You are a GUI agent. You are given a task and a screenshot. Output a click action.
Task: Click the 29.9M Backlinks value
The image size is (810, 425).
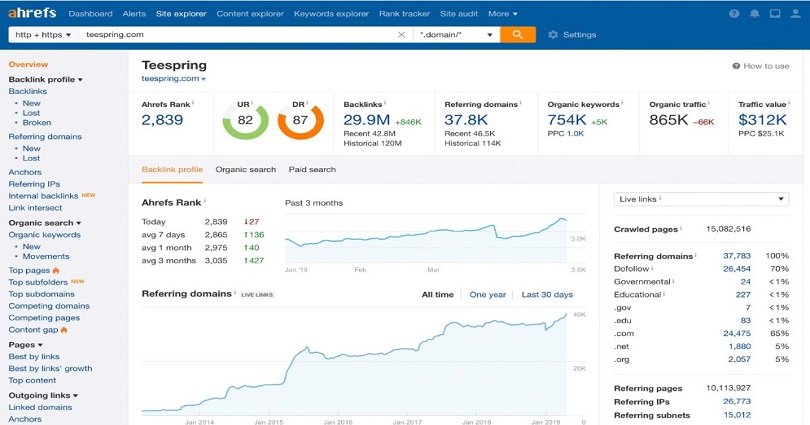[366, 120]
